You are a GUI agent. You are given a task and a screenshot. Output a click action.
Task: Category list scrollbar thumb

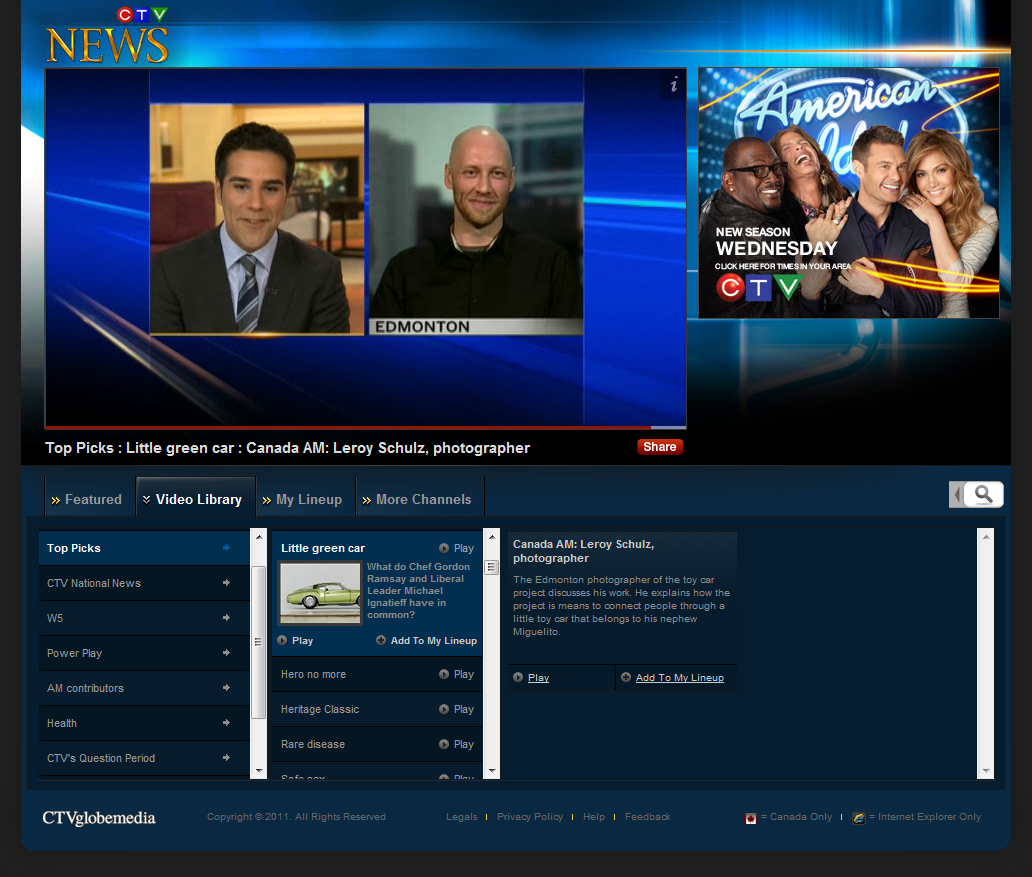[259, 642]
